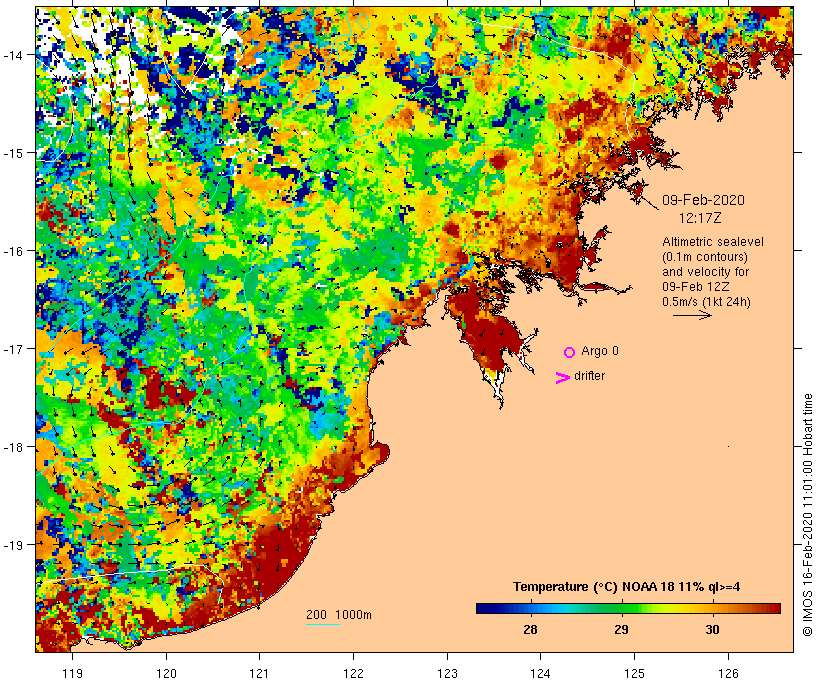820x680 pixels.
Task: Click the 'Temperature (°C) NOAA 18 11% ql>=4' title
Action: (627, 587)
